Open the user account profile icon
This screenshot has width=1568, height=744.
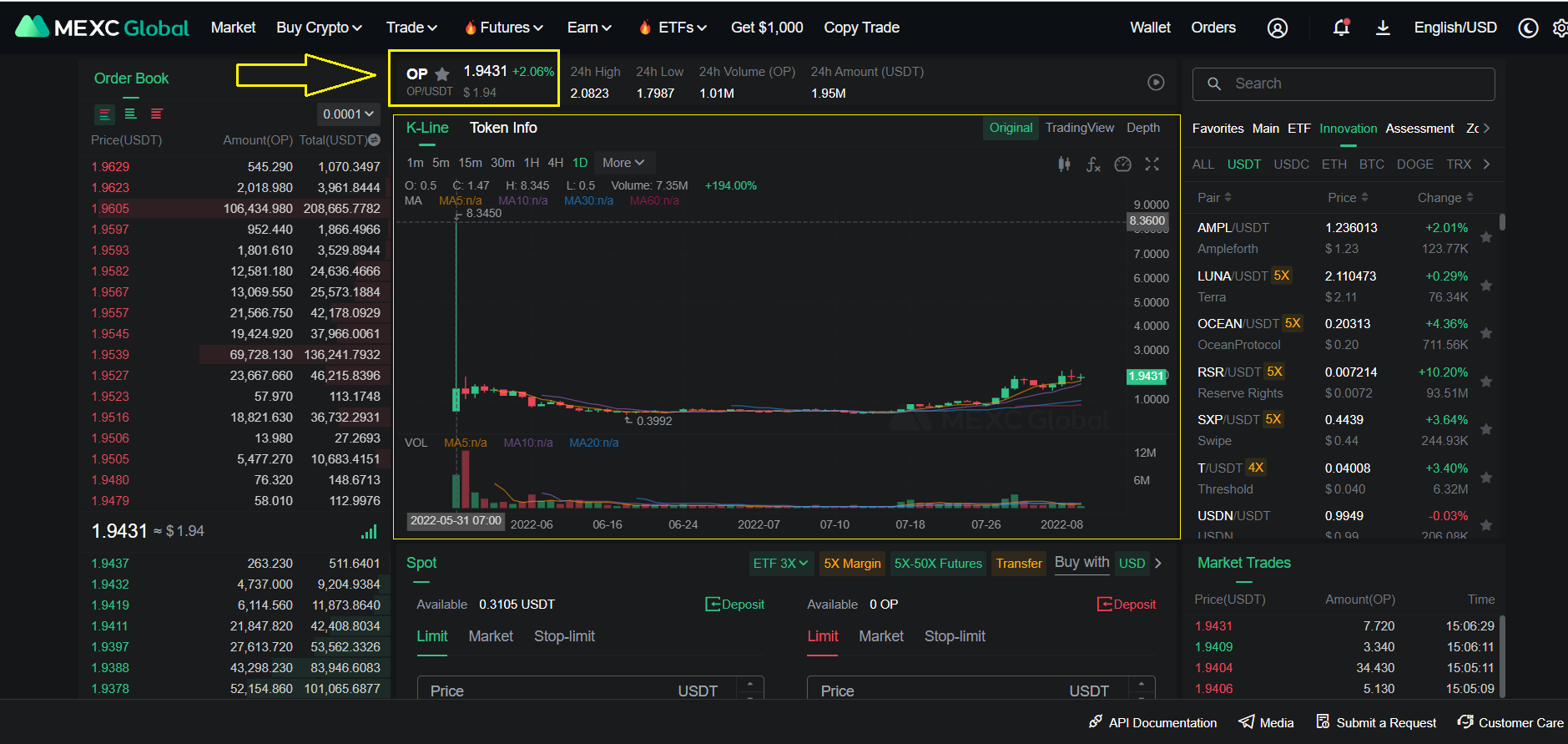pos(1277,28)
